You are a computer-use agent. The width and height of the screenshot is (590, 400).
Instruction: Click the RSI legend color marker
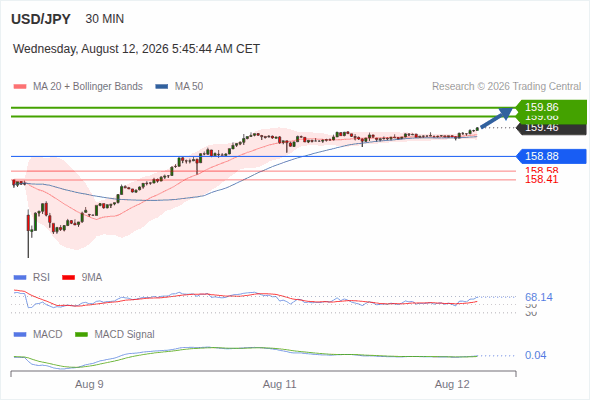click(20, 278)
